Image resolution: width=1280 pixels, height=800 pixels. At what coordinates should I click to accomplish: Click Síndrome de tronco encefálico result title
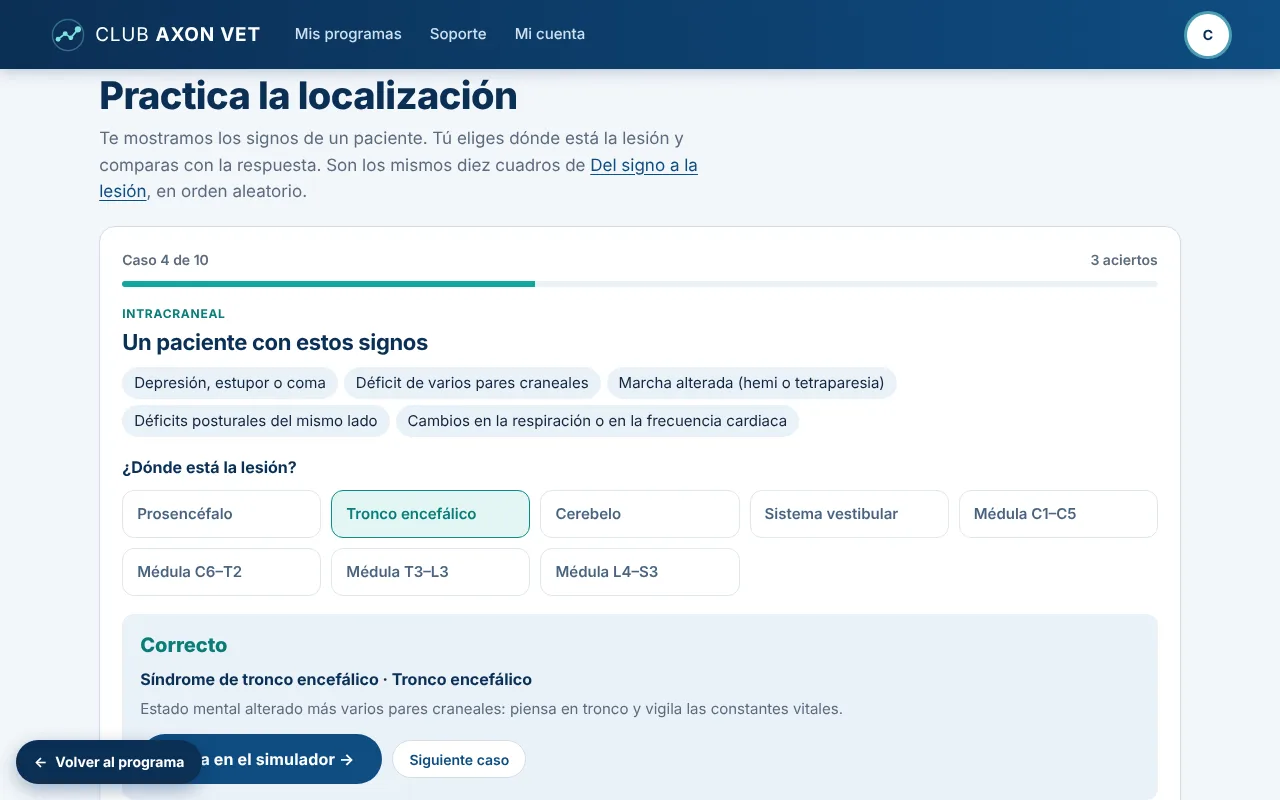pyautogui.click(x=336, y=680)
